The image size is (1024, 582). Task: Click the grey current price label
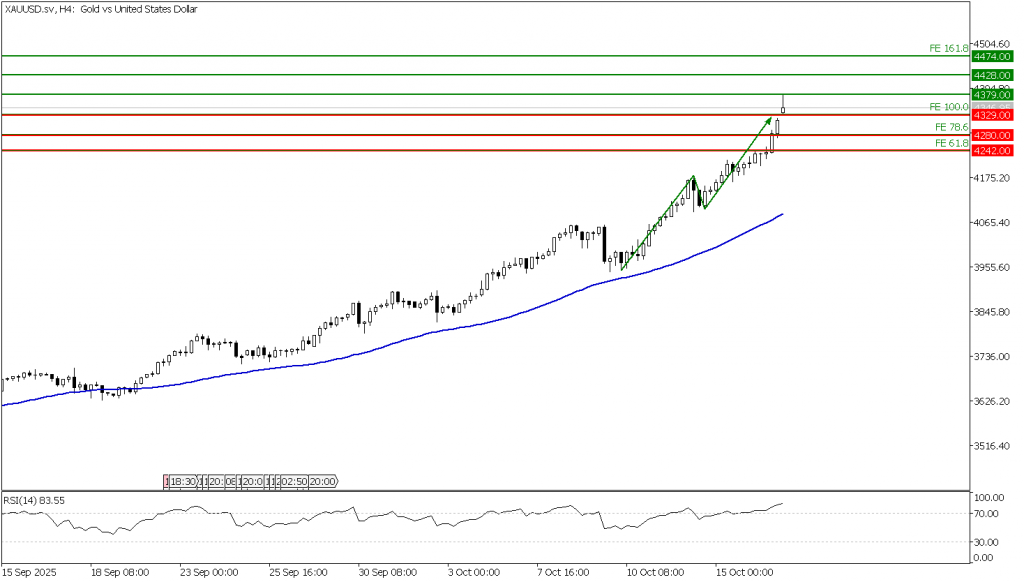coord(992,106)
